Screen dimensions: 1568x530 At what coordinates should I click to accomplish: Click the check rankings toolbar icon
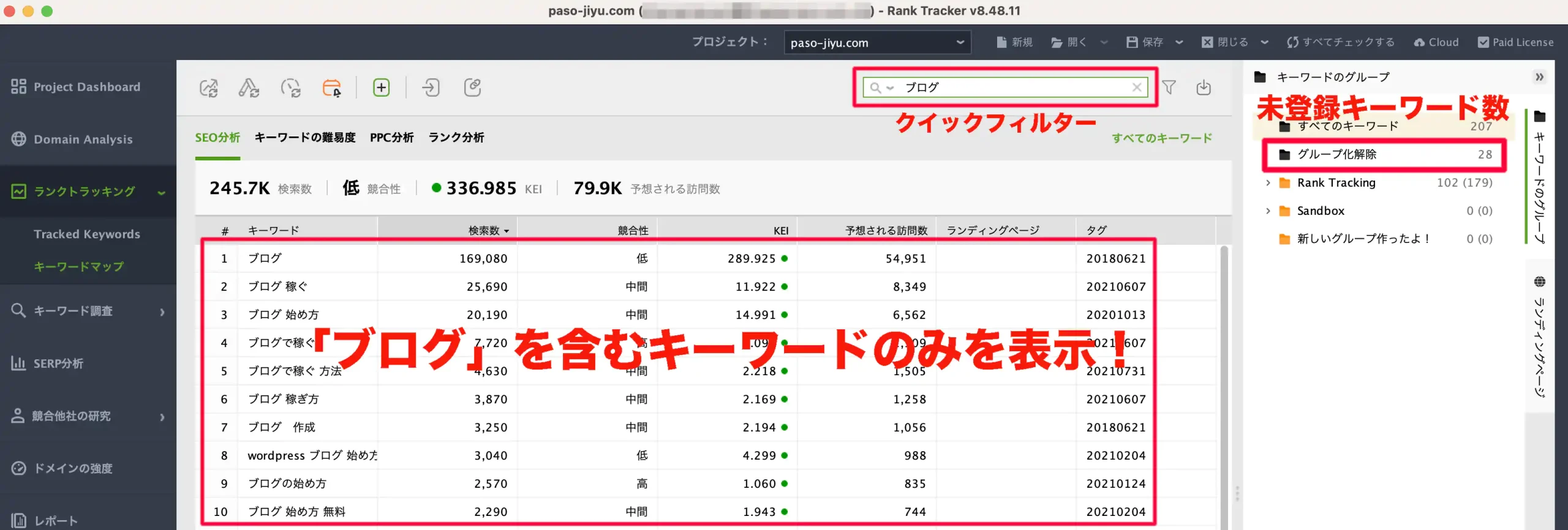[x=208, y=88]
